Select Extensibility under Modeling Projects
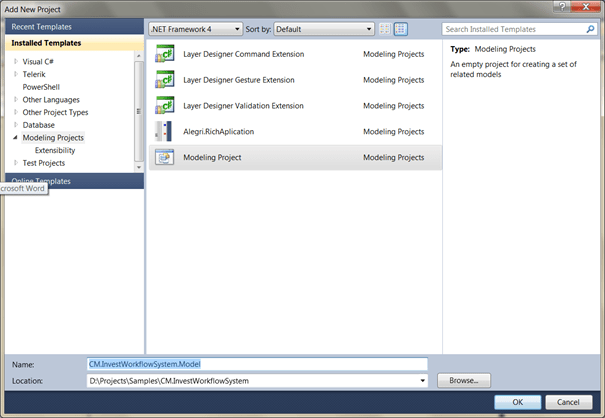605x418 pixels. point(54,150)
